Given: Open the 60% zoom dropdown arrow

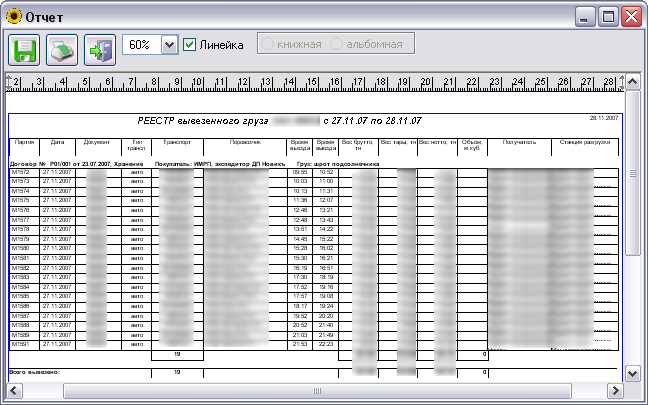Looking at the screenshot, I should tap(168, 45).
